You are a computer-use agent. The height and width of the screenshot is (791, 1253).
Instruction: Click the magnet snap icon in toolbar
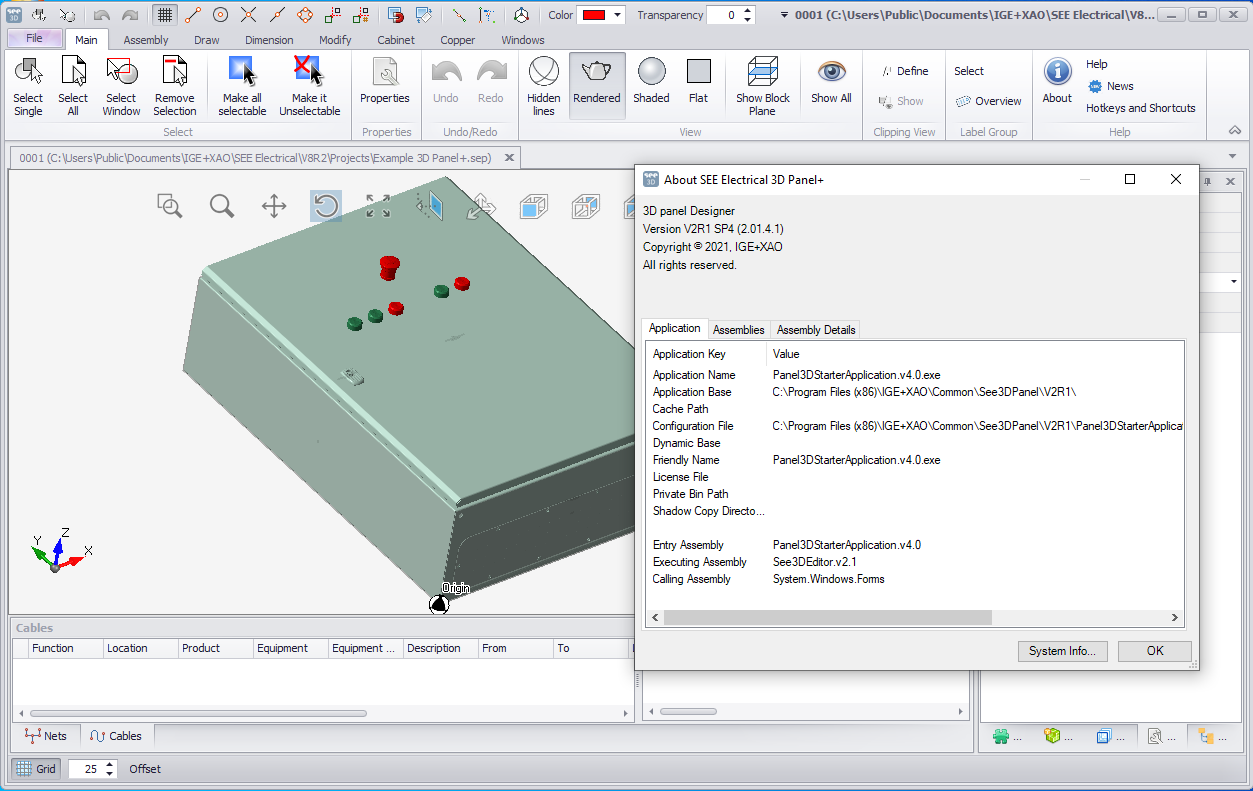tap(397, 15)
